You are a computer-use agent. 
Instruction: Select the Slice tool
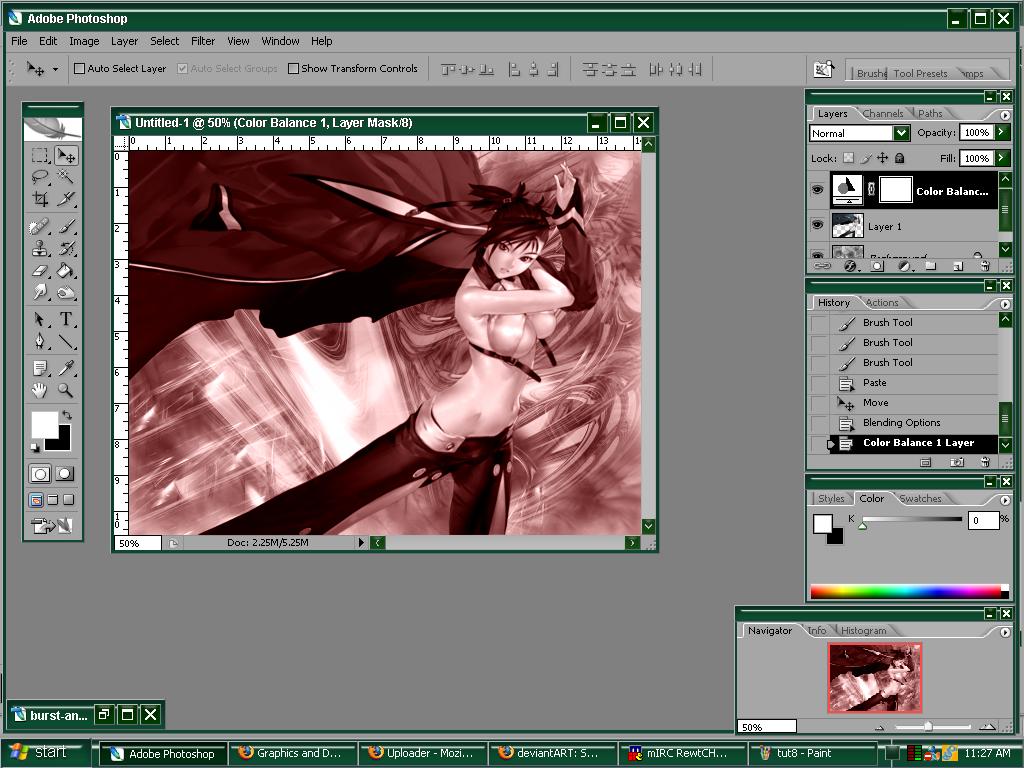[x=65, y=199]
